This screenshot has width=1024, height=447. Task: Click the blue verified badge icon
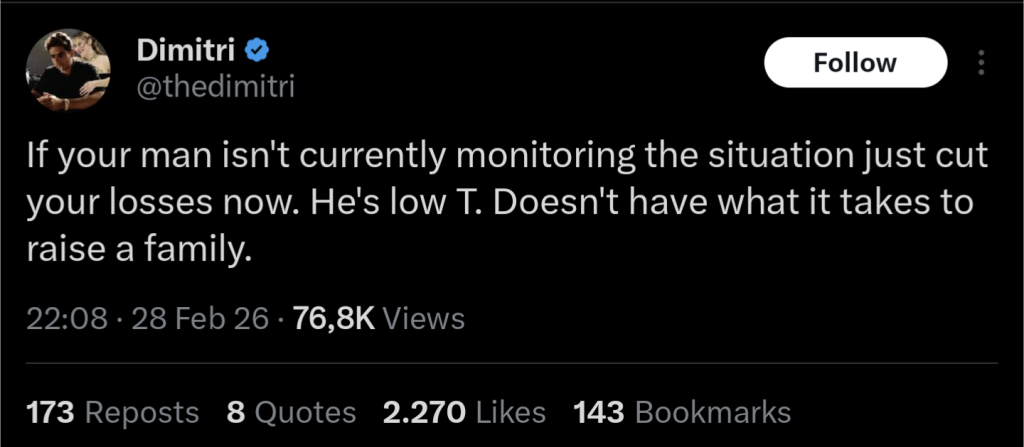[257, 49]
